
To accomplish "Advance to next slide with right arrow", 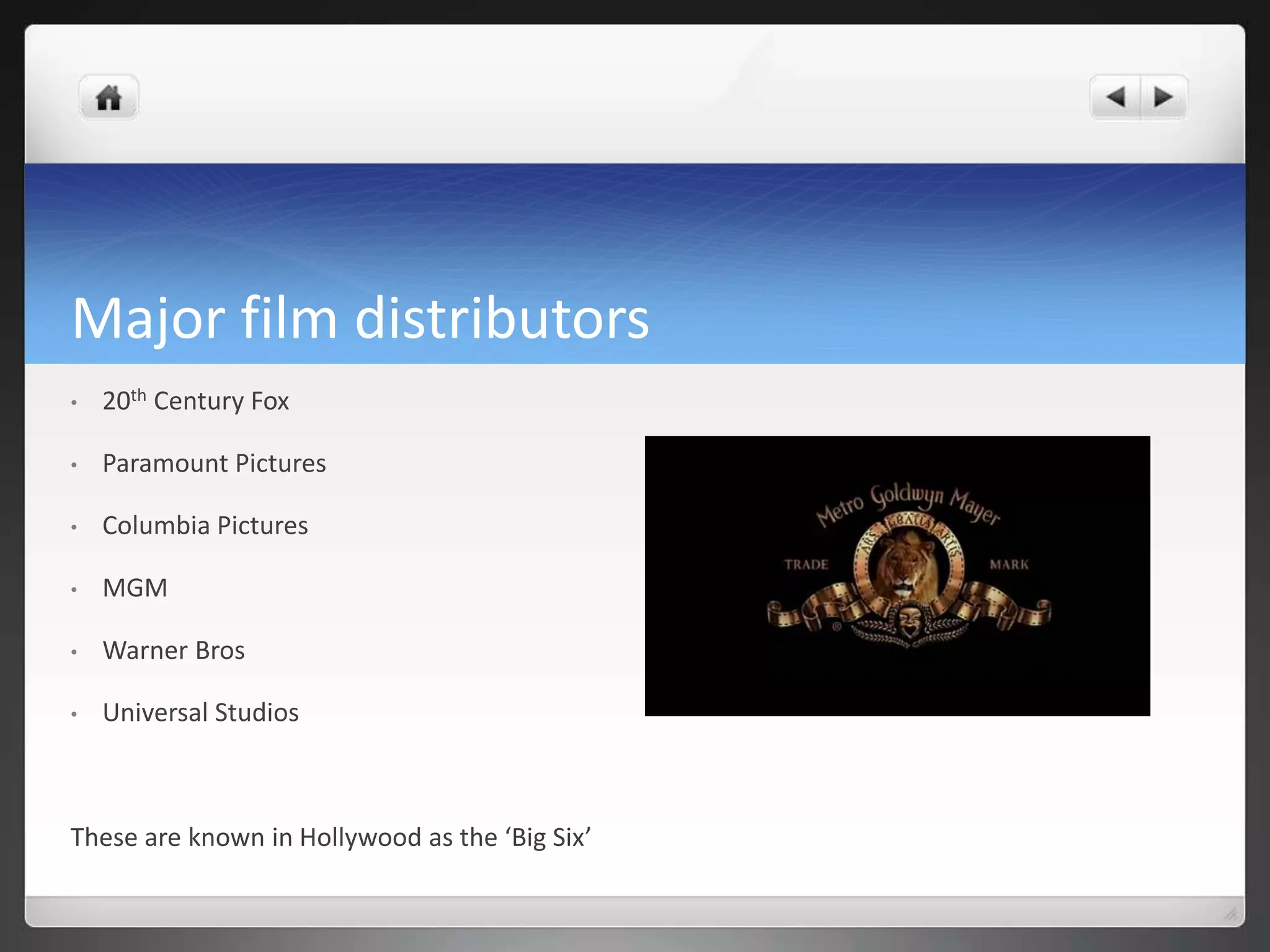I will pyautogui.click(x=1163, y=97).
